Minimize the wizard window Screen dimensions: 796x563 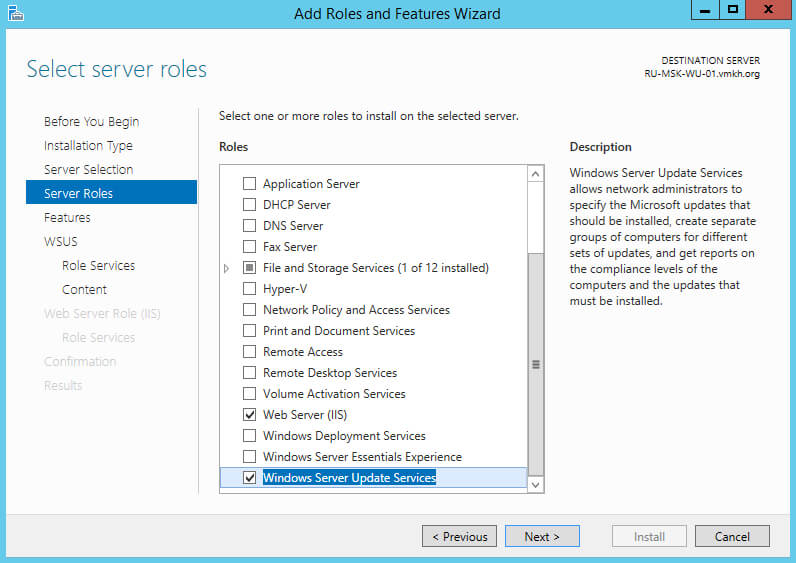(x=705, y=10)
